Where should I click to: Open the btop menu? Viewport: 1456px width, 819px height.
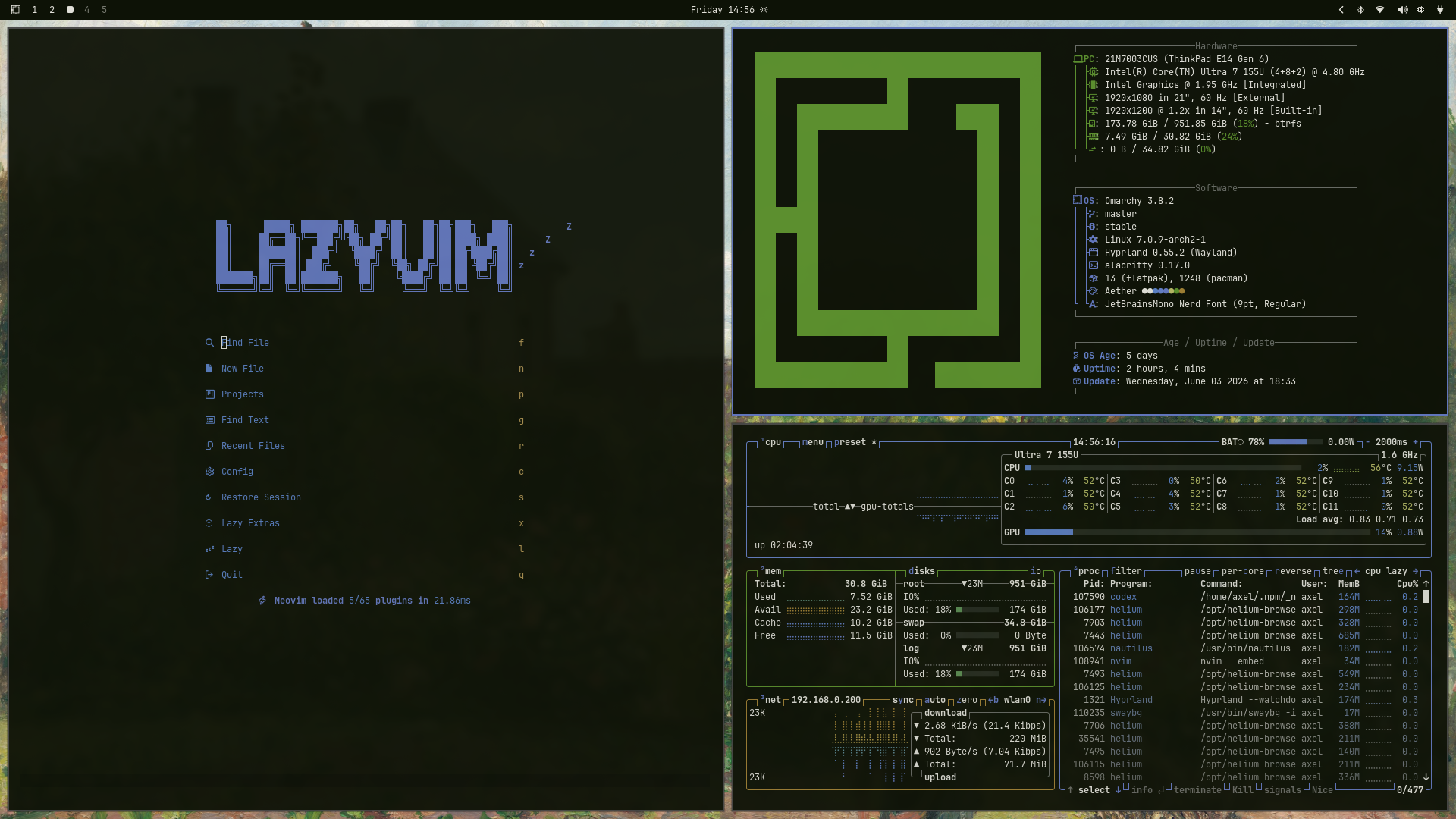813,442
